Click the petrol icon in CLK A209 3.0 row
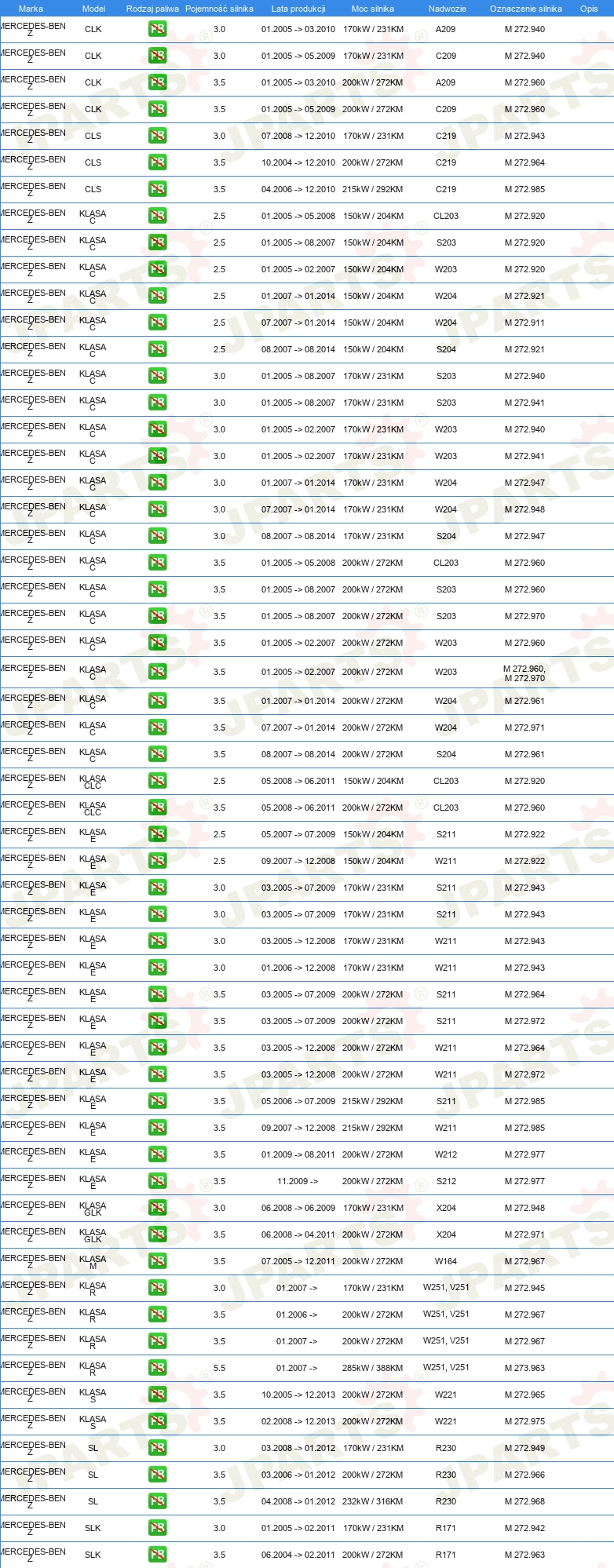 tap(157, 29)
